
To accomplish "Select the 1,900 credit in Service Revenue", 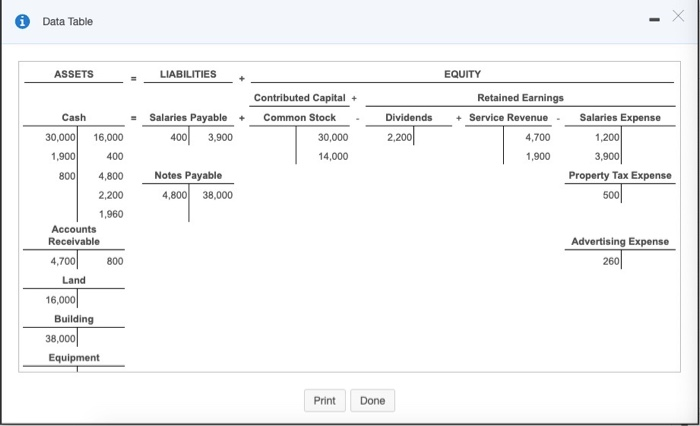I will tap(538, 156).
